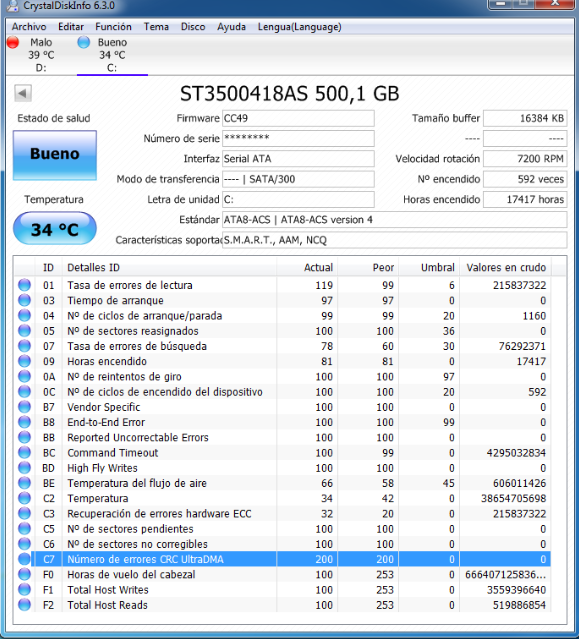Screen dimensions: 579x639
Task: Select row Número de errores CRC UltraDMA
Action: click(x=283, y=559)
